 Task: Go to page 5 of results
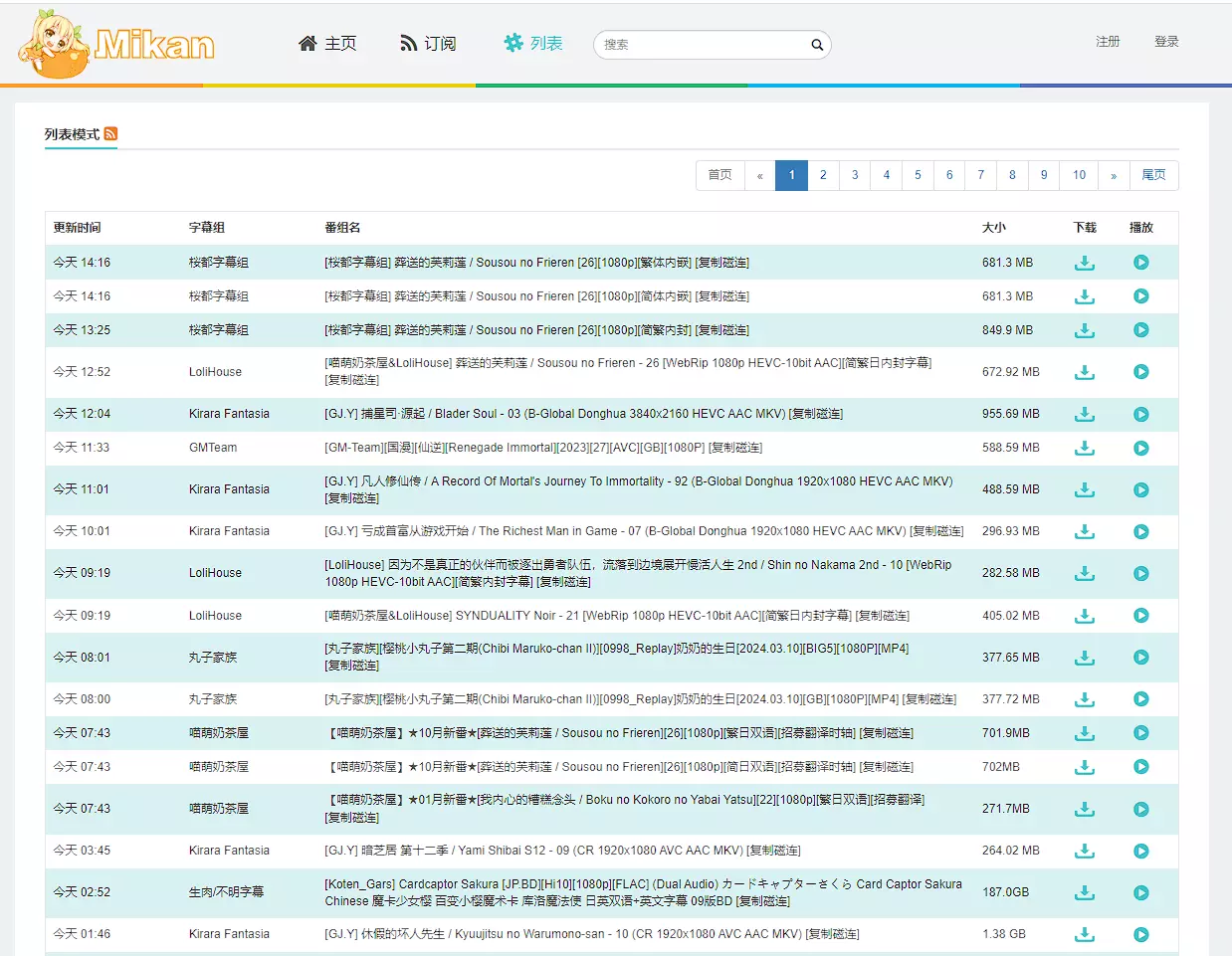click(918, 175)
